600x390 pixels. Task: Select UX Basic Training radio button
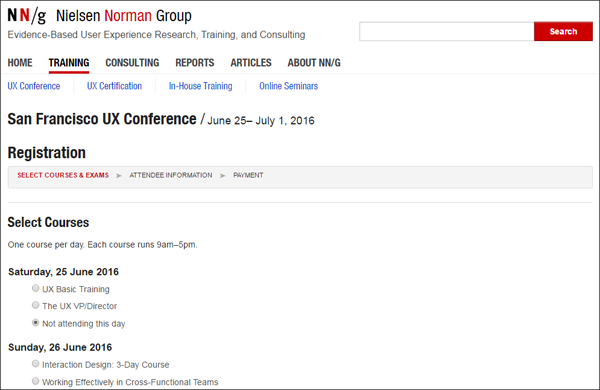tap(36, 288)
